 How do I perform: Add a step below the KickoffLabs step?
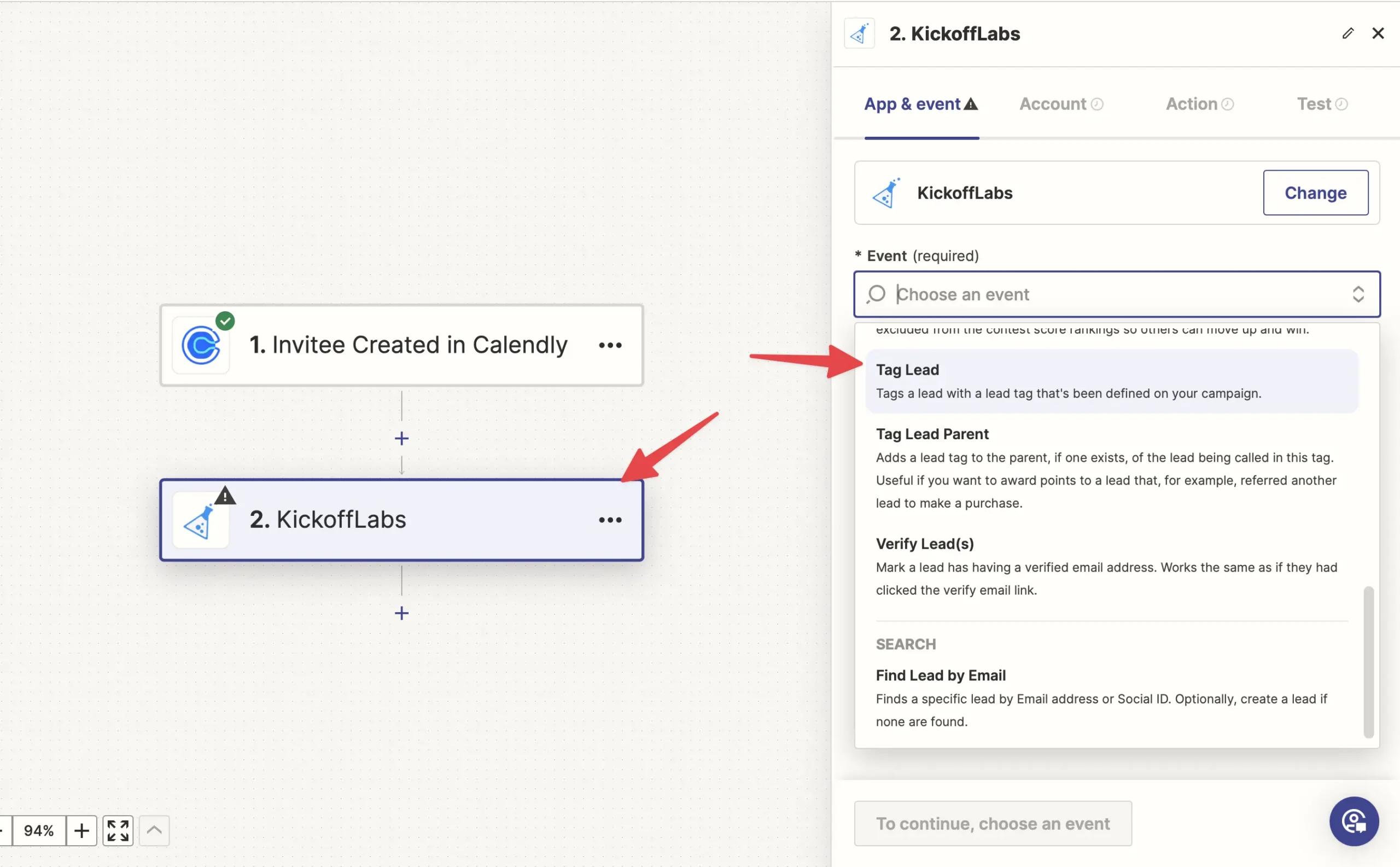click(x=402, y=614)
